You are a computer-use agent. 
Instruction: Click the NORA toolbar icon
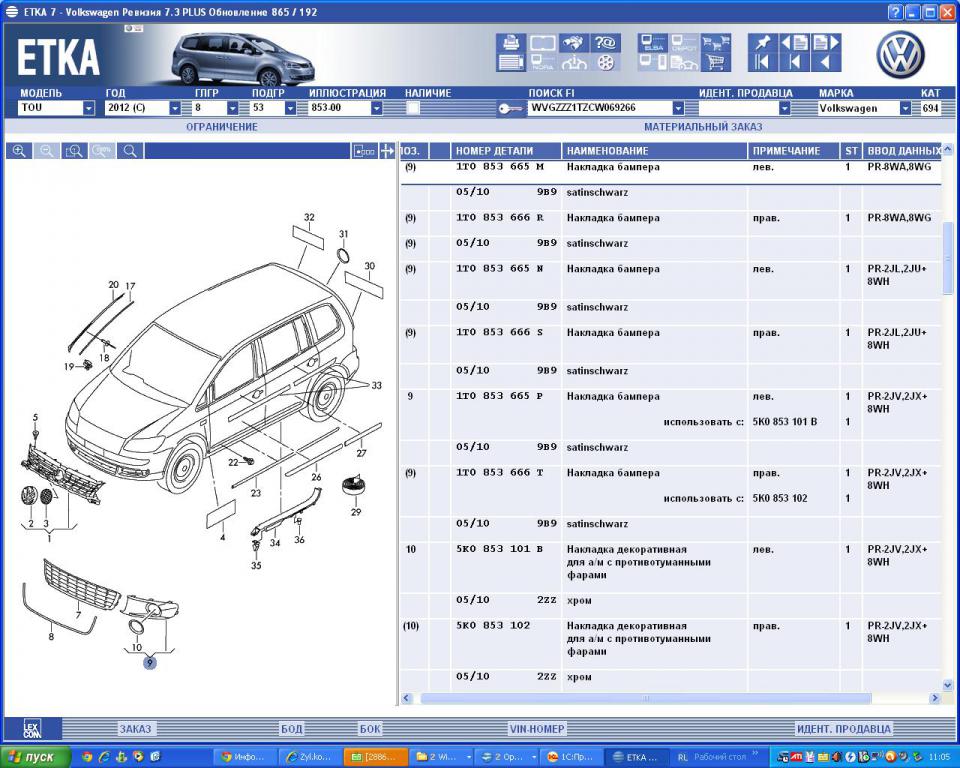pos(542,62)
